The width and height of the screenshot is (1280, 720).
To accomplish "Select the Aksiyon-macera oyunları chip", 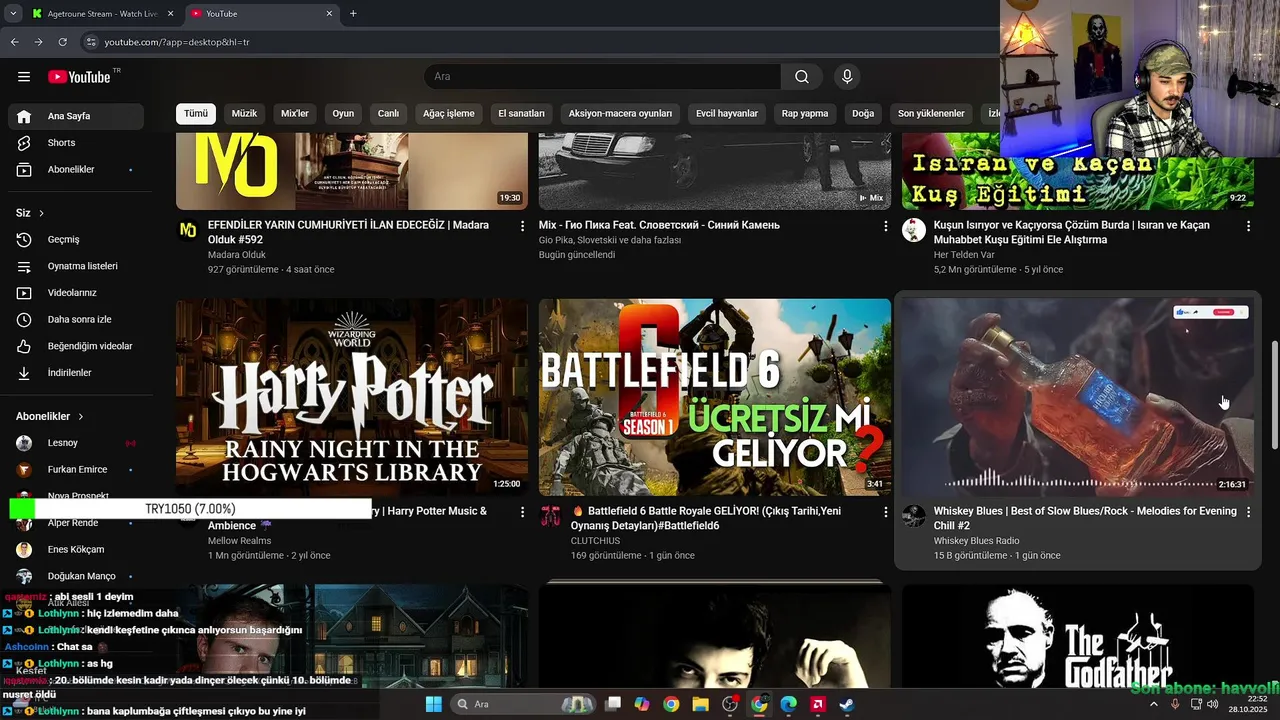I will 620,114.
